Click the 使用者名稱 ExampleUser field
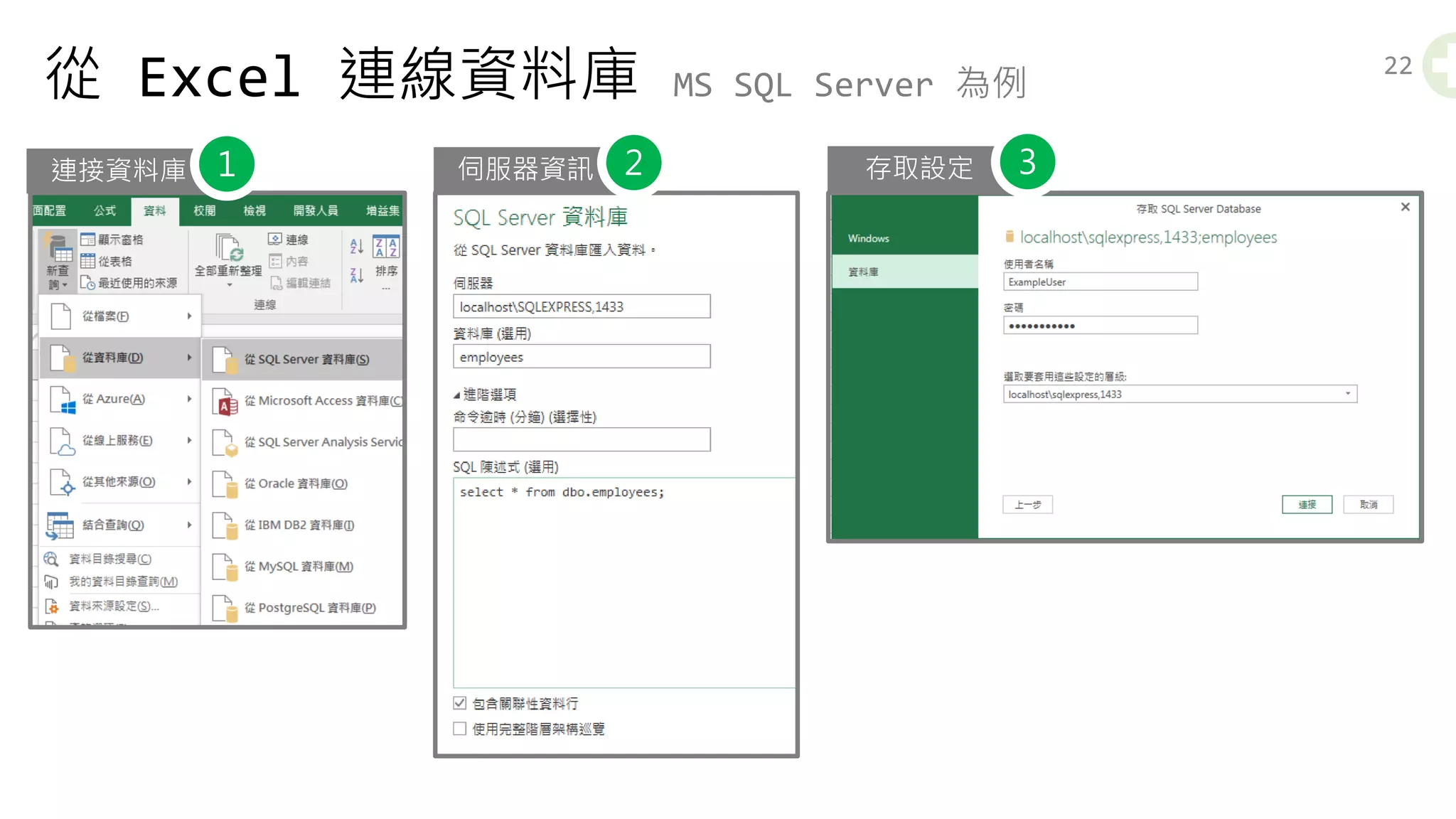1456x819 pixels. [x=1101, y=282]
